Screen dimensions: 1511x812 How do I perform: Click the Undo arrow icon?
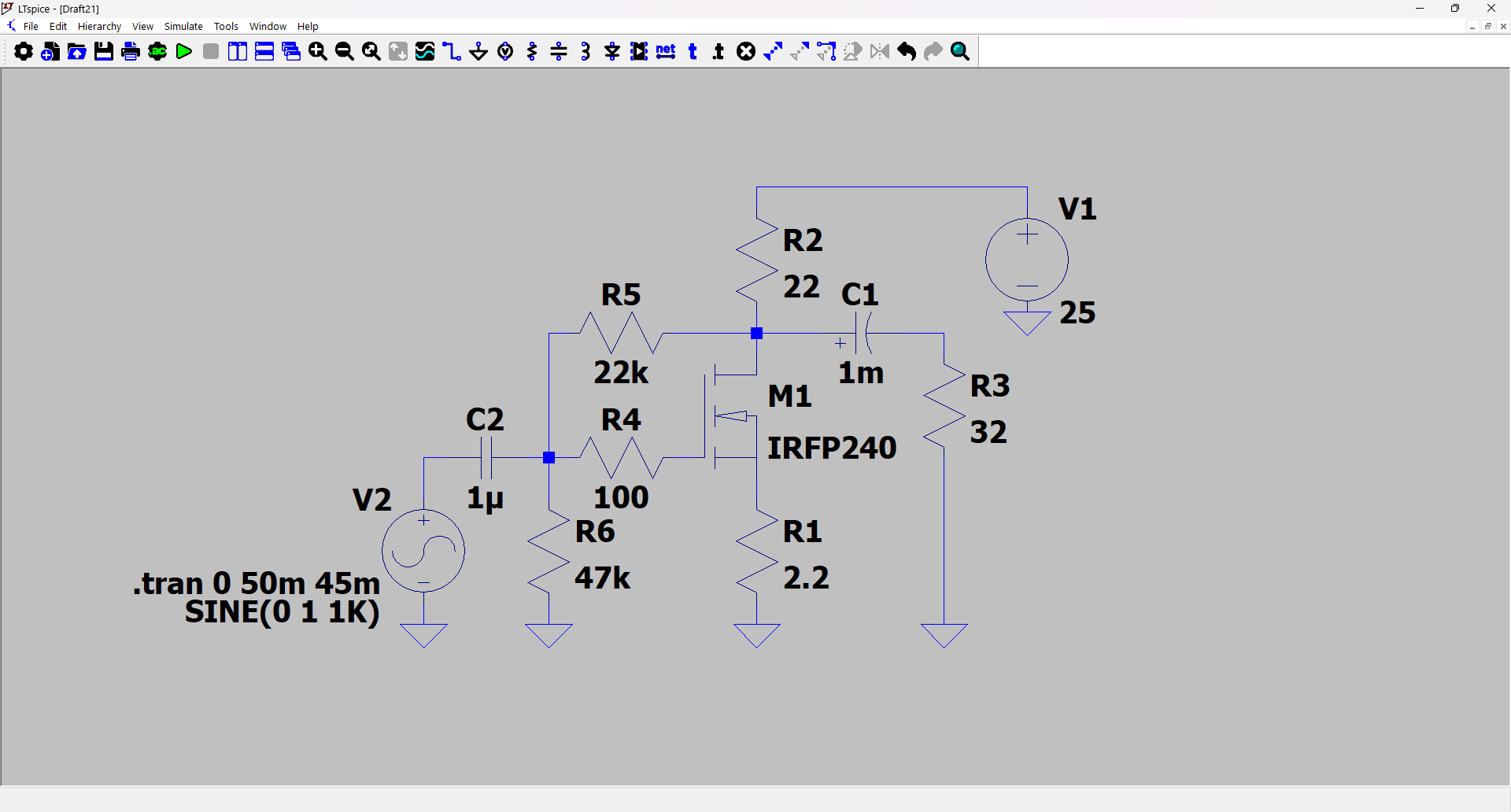907,52
